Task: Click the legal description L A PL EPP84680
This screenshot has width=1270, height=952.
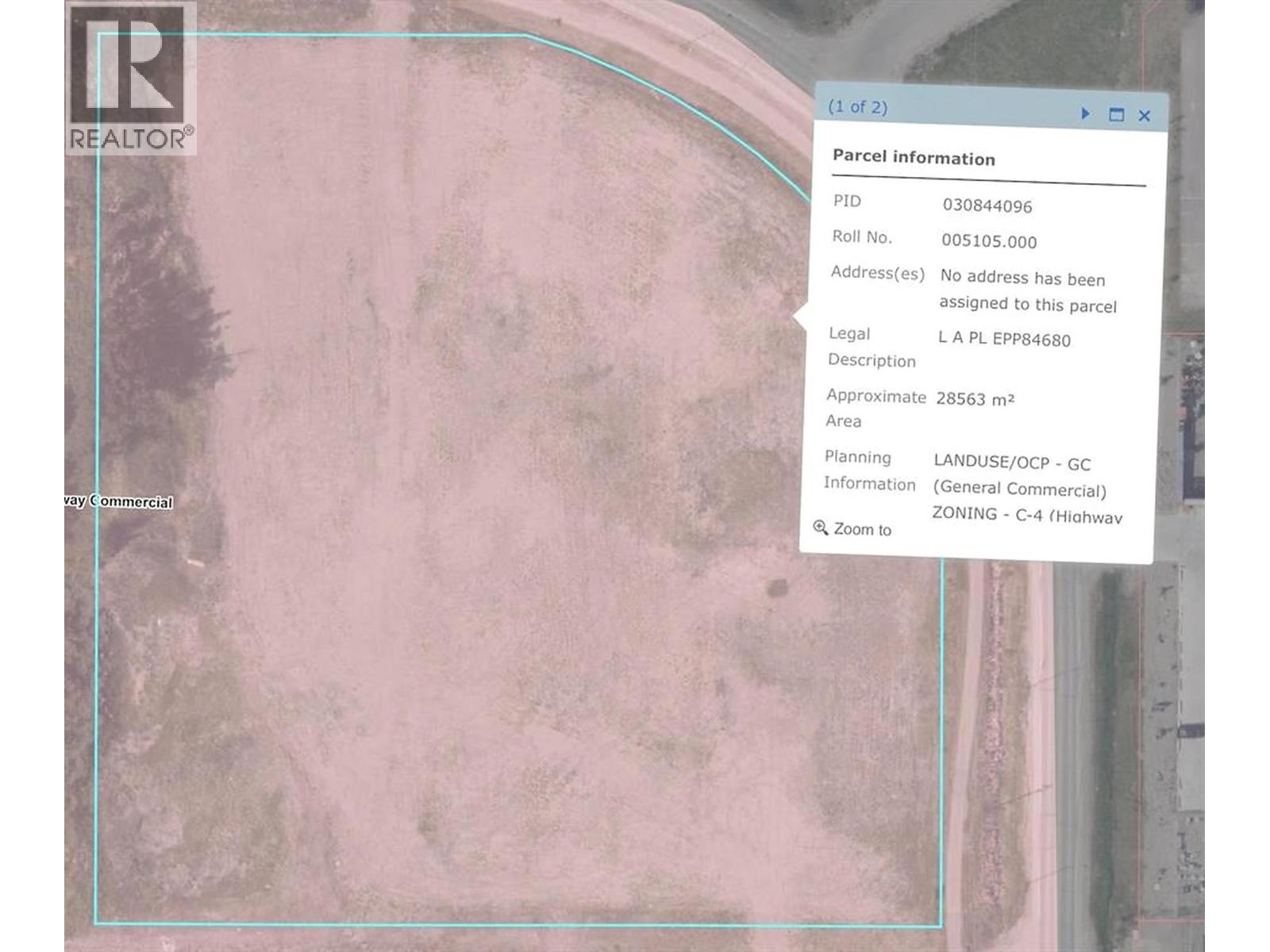Action: (1004, 339)
